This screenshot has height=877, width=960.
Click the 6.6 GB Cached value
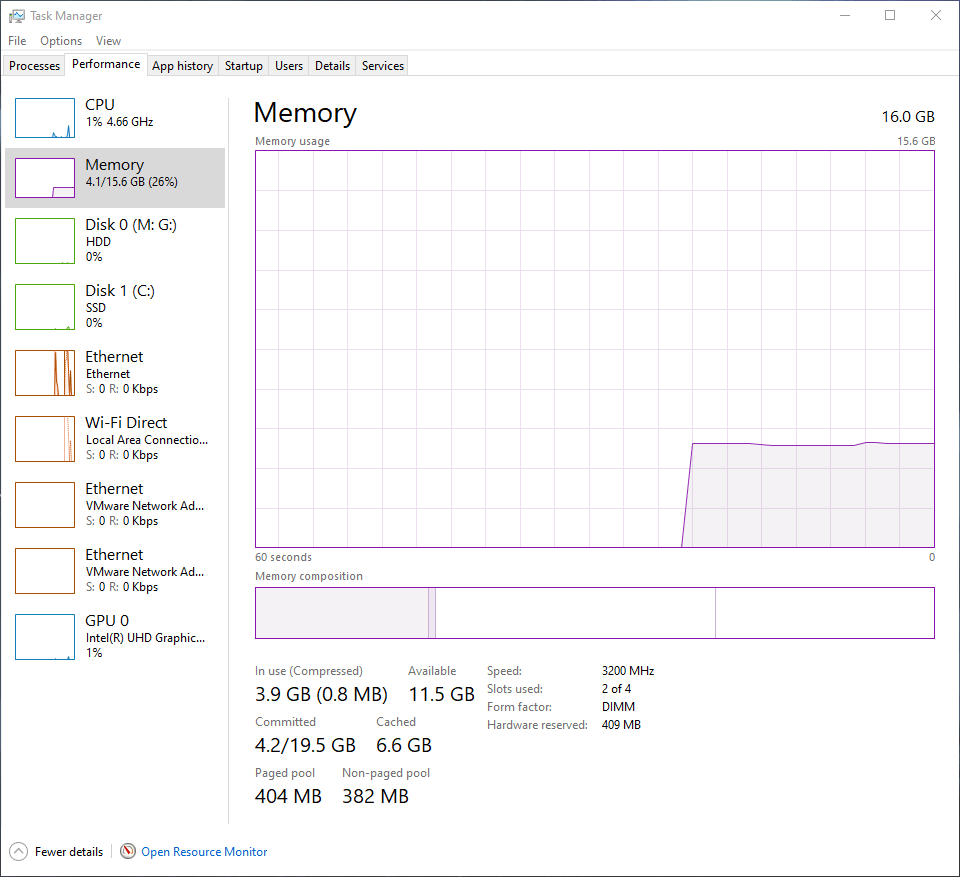pos(403,745)
